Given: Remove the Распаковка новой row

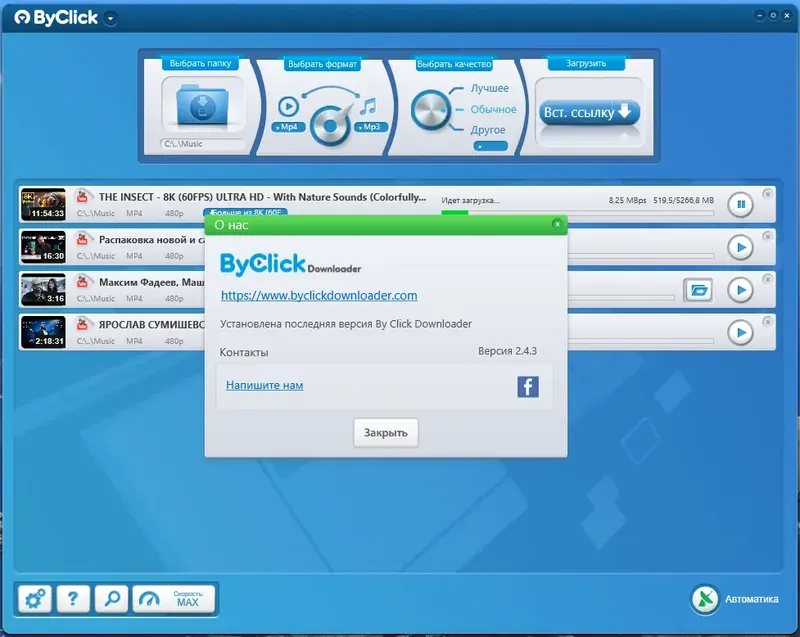Looking at the screenshot, I should [767, 237].
